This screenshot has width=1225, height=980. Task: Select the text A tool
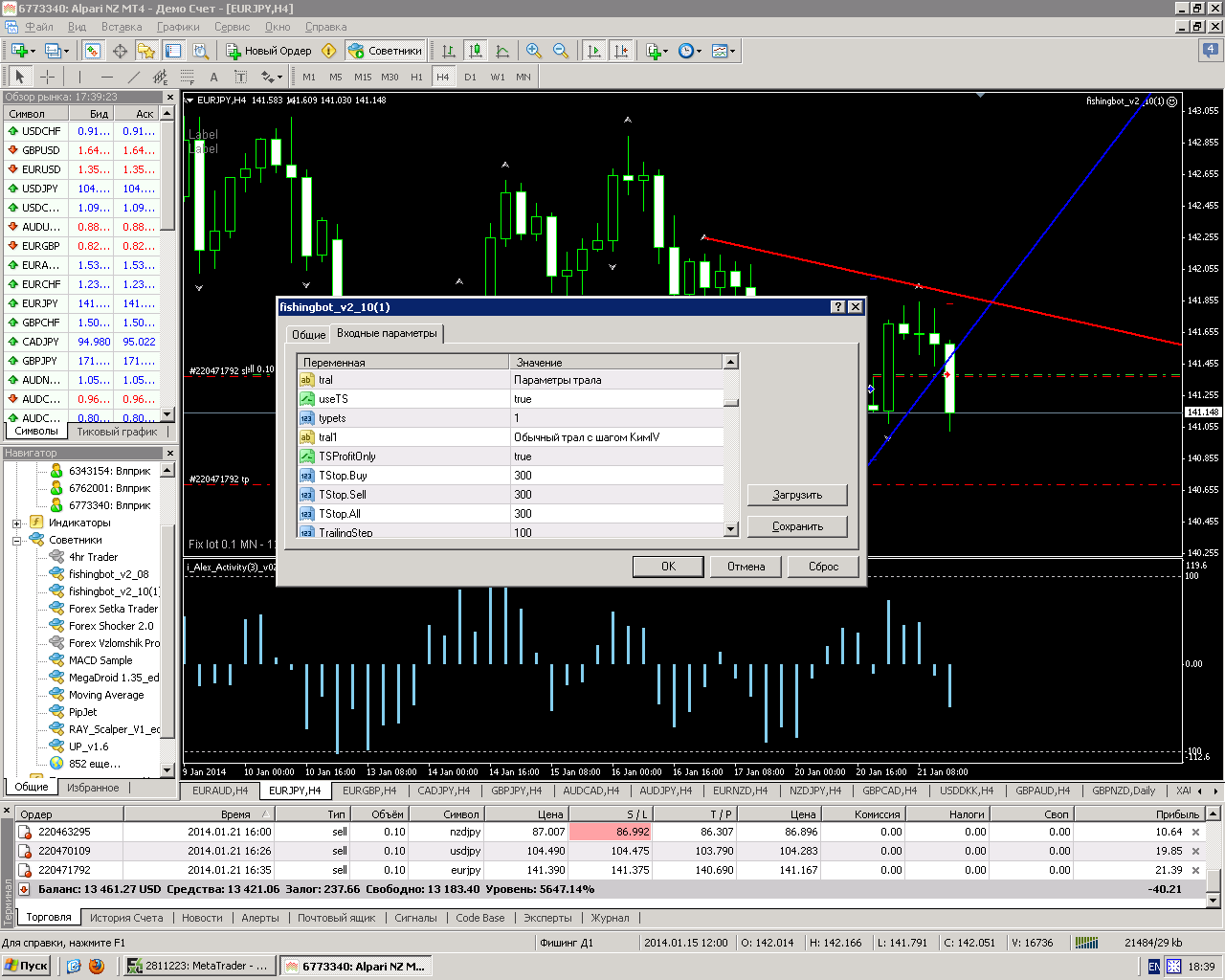click(213, 77)
